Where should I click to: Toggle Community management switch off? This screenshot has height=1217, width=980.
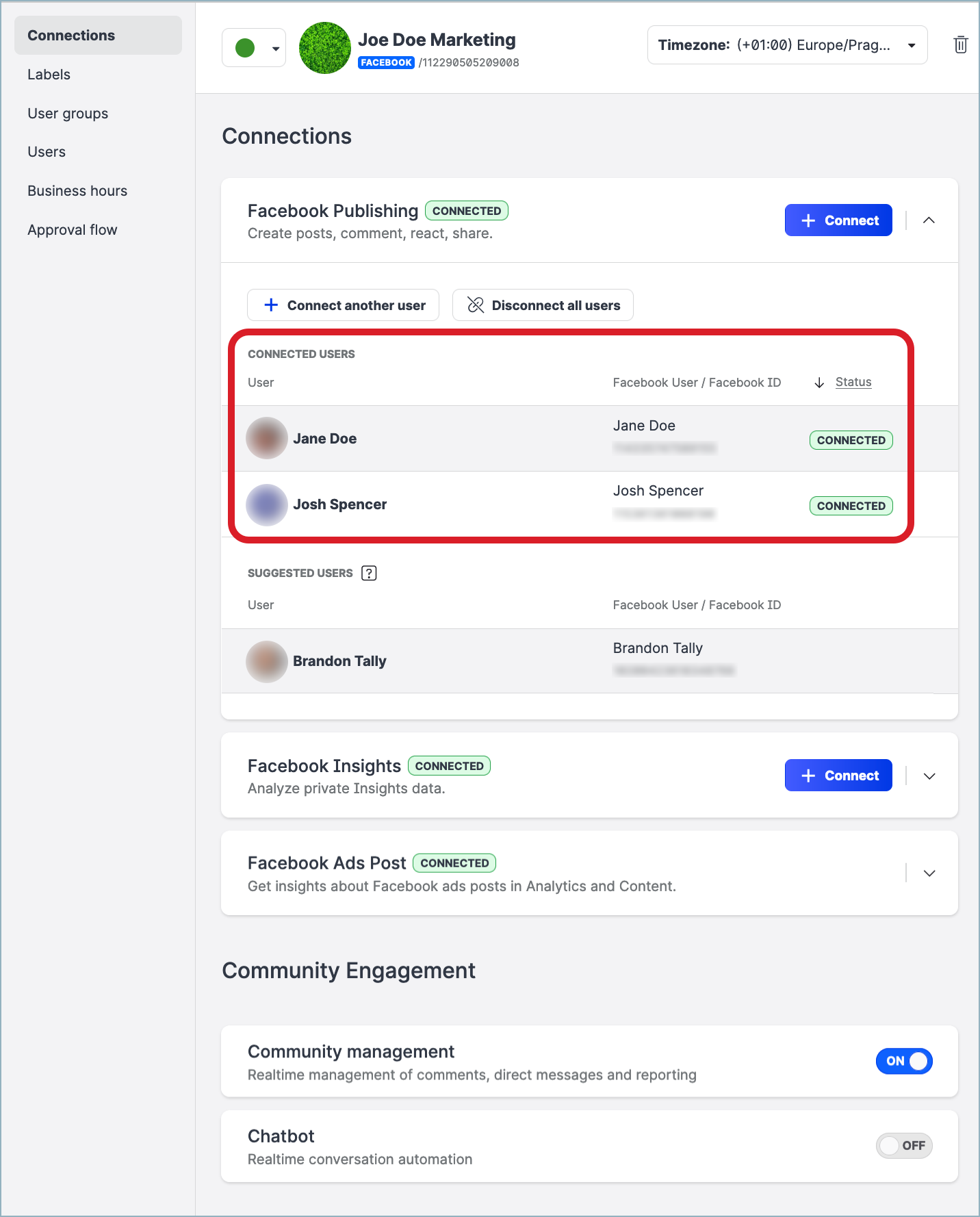click(904, 1061)
